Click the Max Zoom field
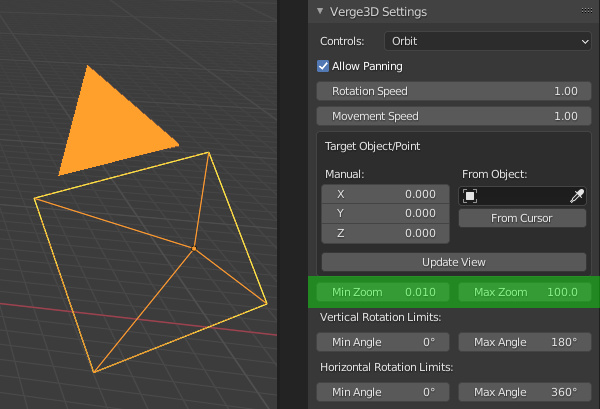Image resolution: width=600 pixels, height=409 pixels. pos(525,292)
